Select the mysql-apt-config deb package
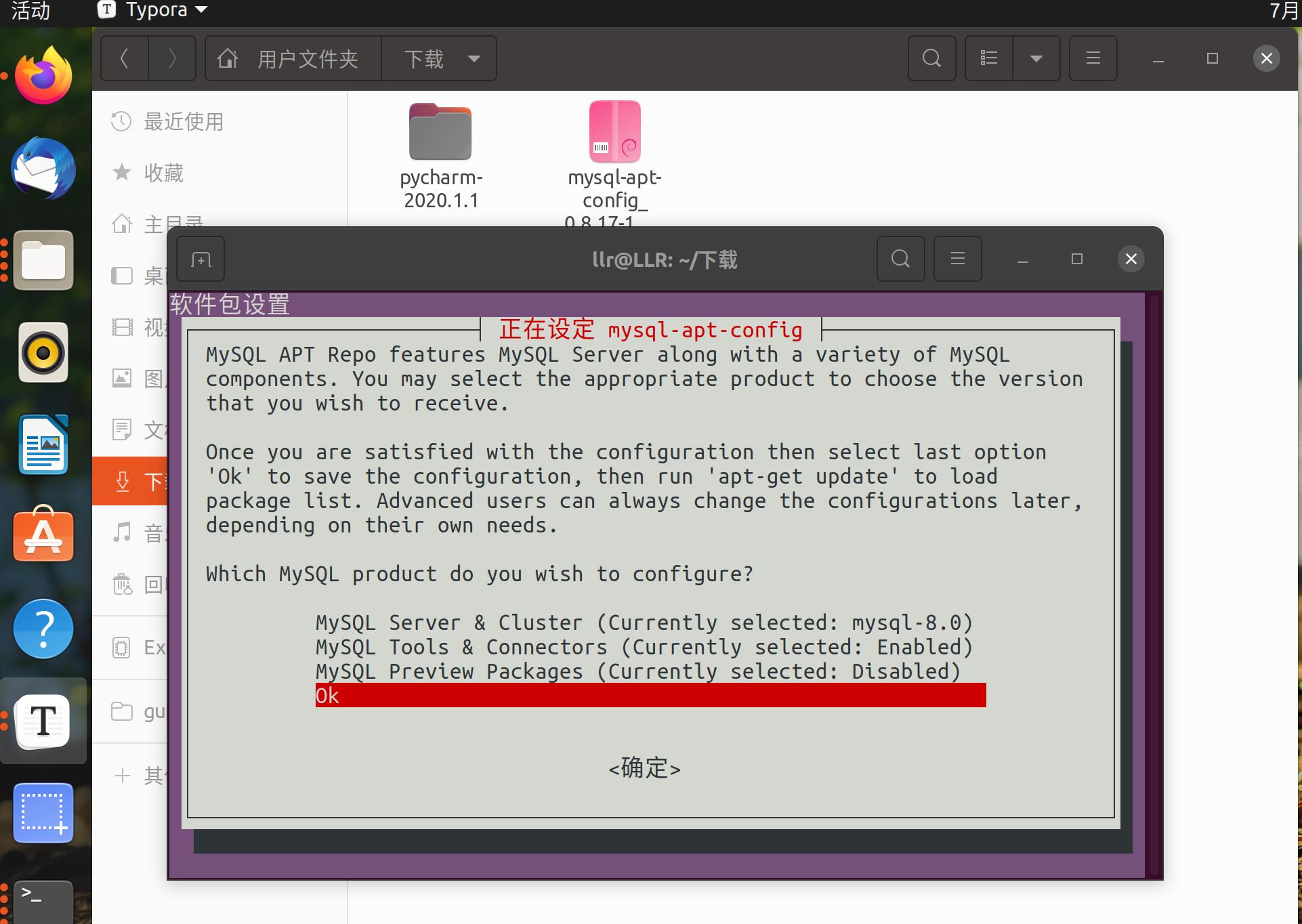This screenshot has height=924, width=1302. [615, 164]
